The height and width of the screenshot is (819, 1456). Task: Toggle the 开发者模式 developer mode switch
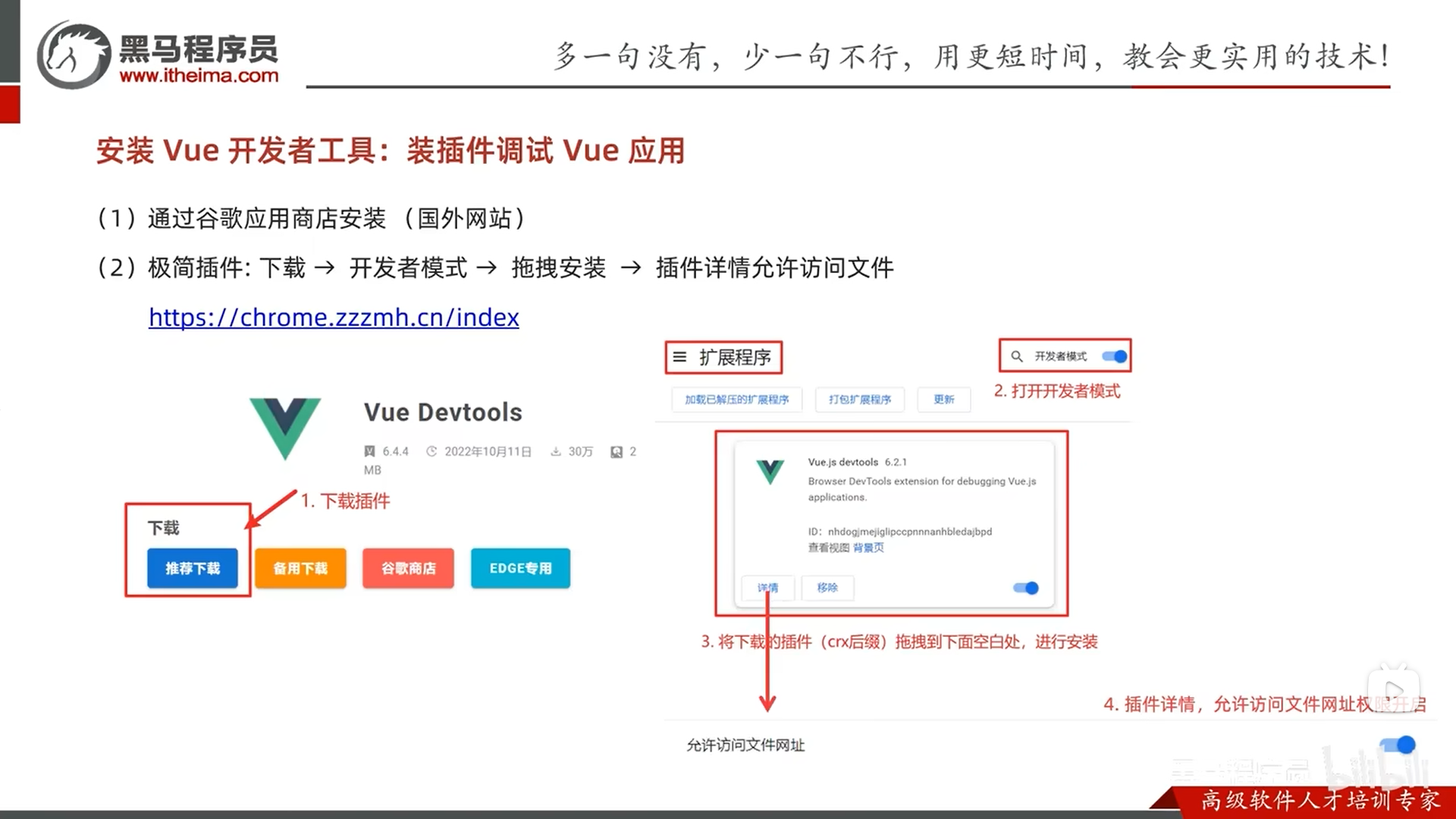(x=1115, y=356)
